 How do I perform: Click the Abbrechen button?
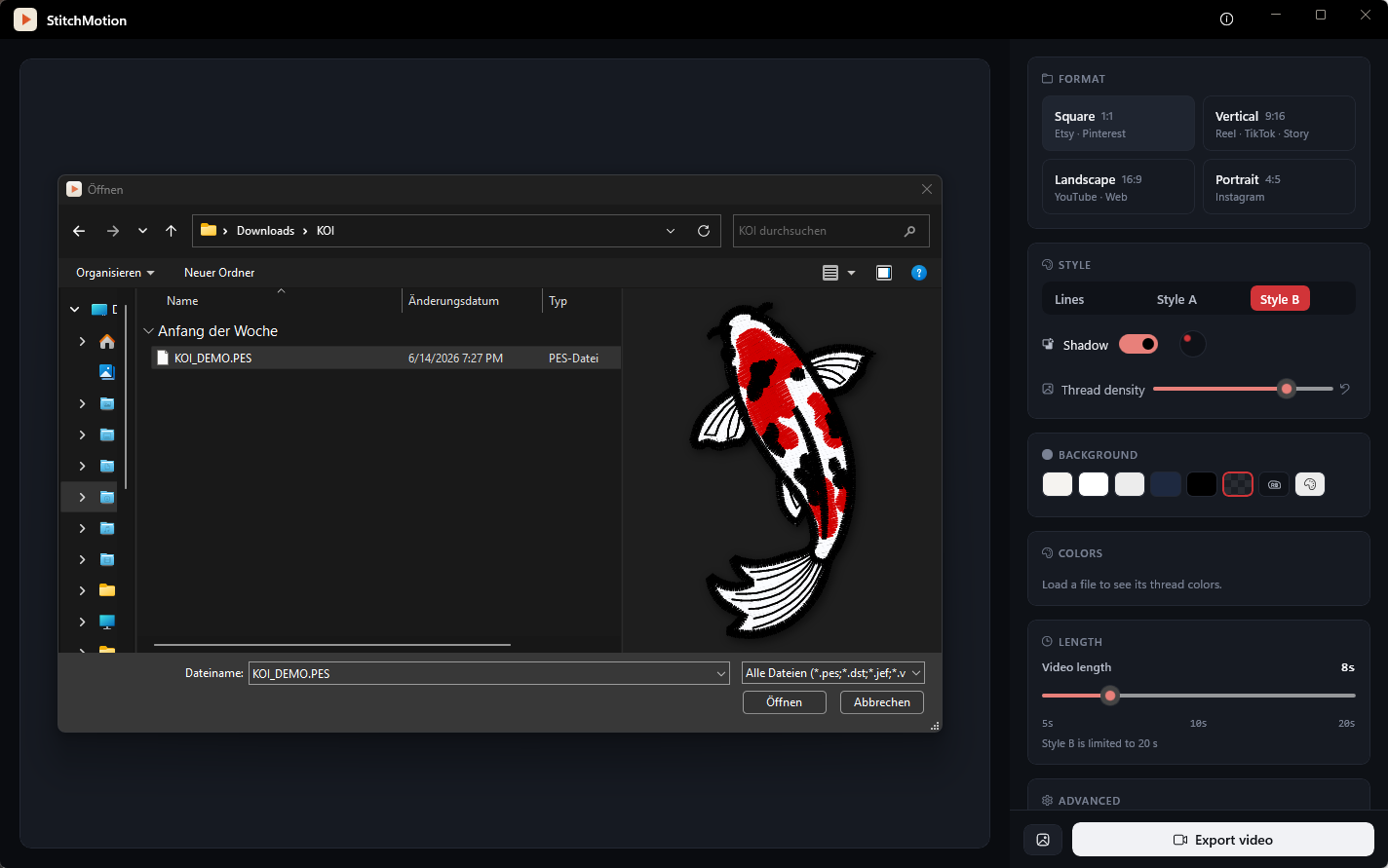click(882, 702)
